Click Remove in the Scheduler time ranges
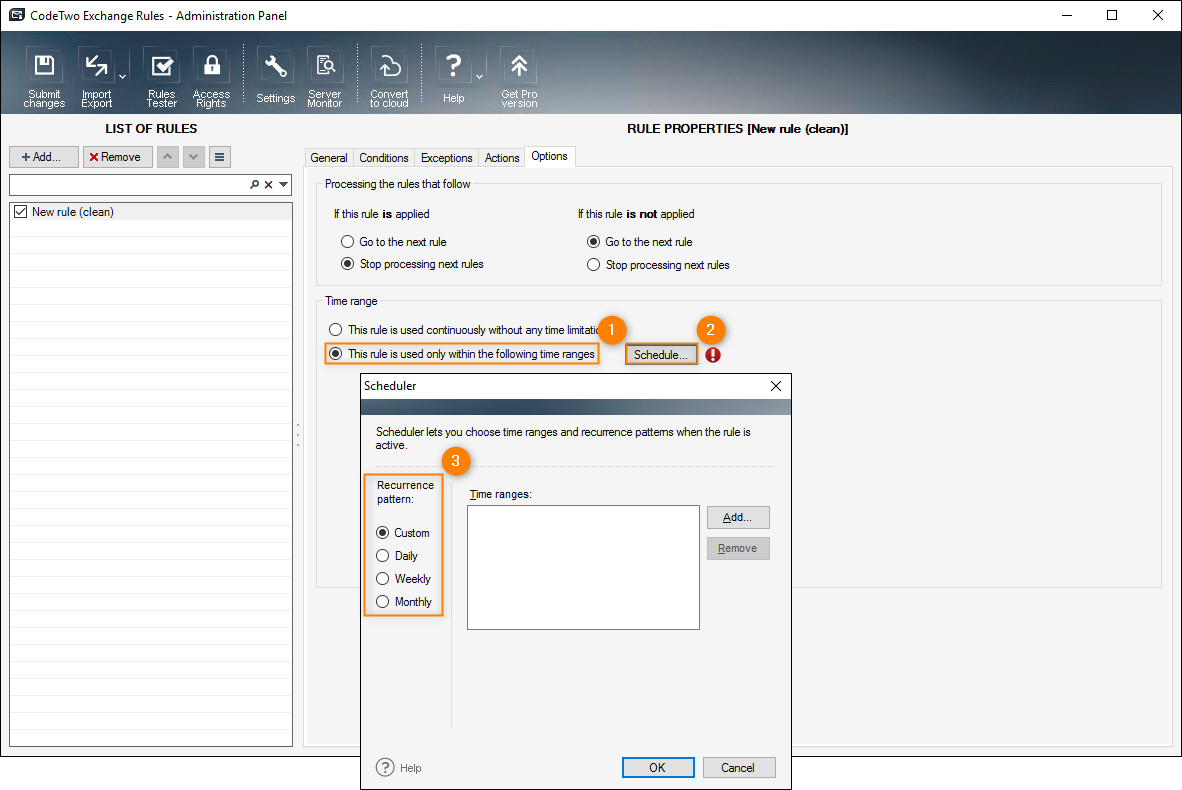Image resolution: width=1182 pixels, height=790 pixels. coord(738,548)
